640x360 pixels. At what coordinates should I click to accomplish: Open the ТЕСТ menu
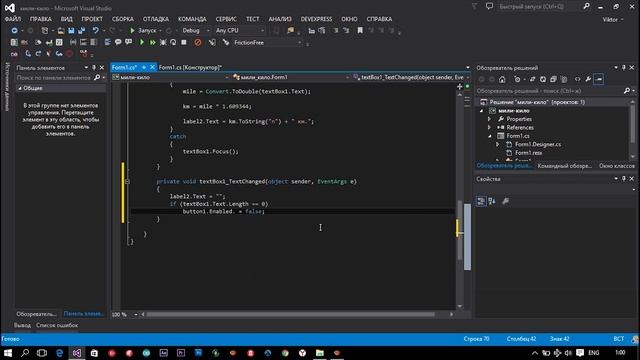click(252, 19)
